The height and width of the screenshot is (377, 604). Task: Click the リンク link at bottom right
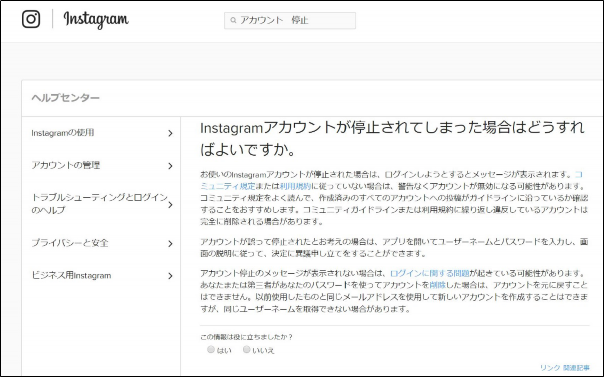550,368
